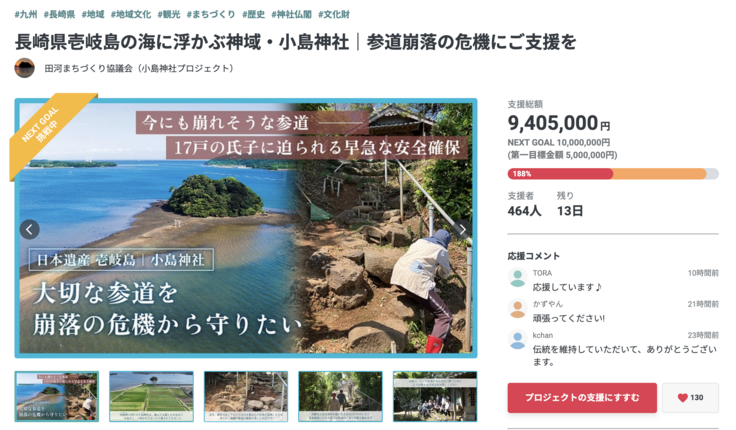Like the project with the heart 130 button
The image size is (736, 430).
pyautogui.click(x=690, y=398)
